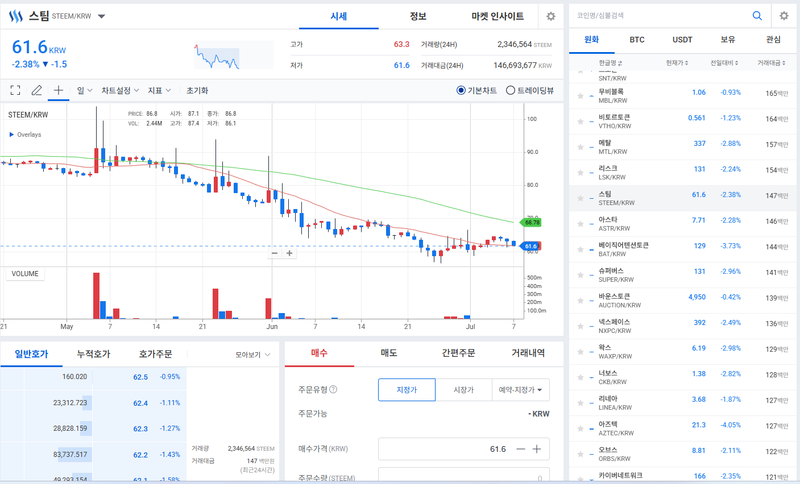Select the BTC market tab
Screen dimensions: 800x484
pyautogui.click(x=637, y=40)
